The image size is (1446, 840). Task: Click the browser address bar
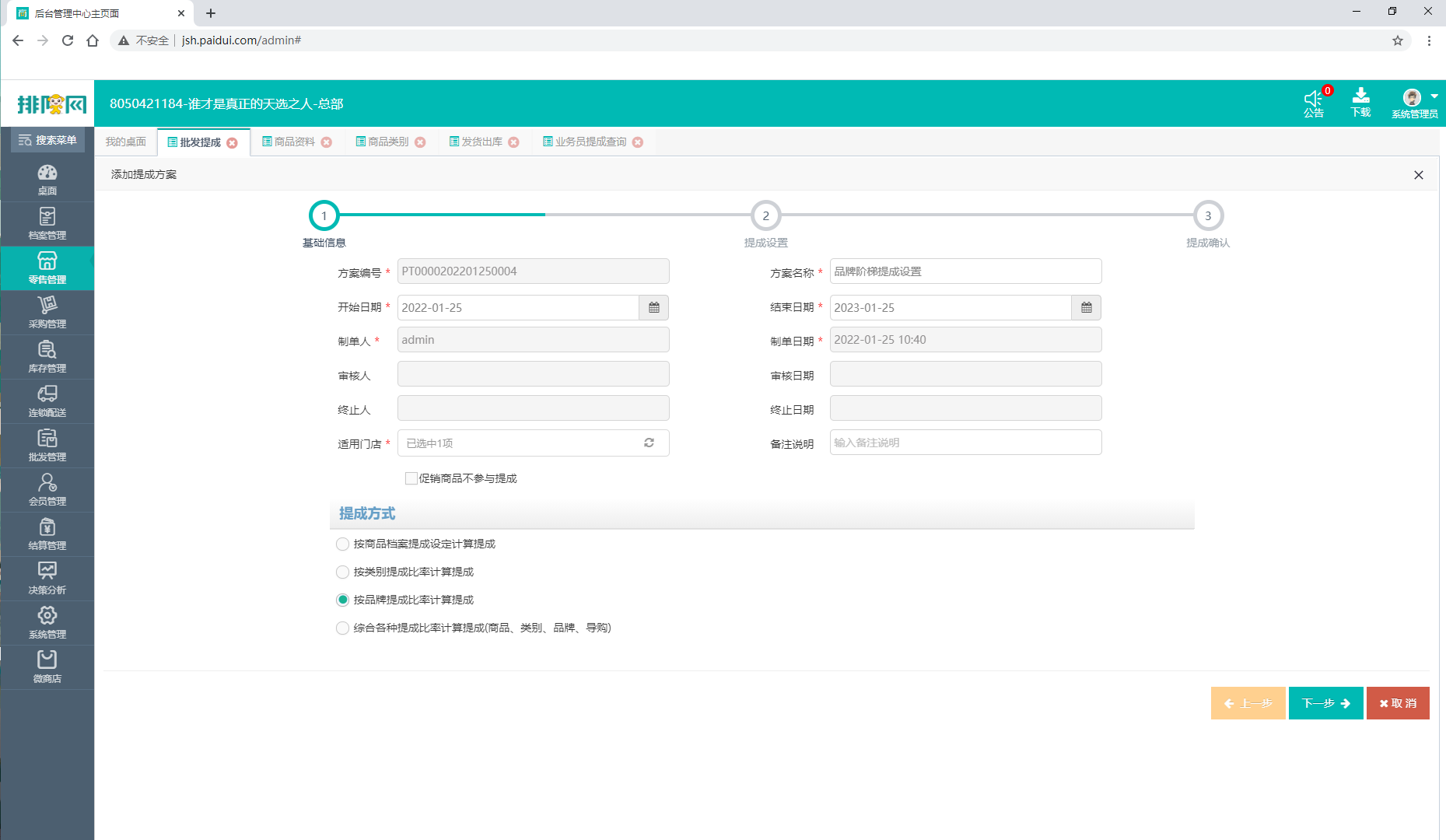[762, 40]
